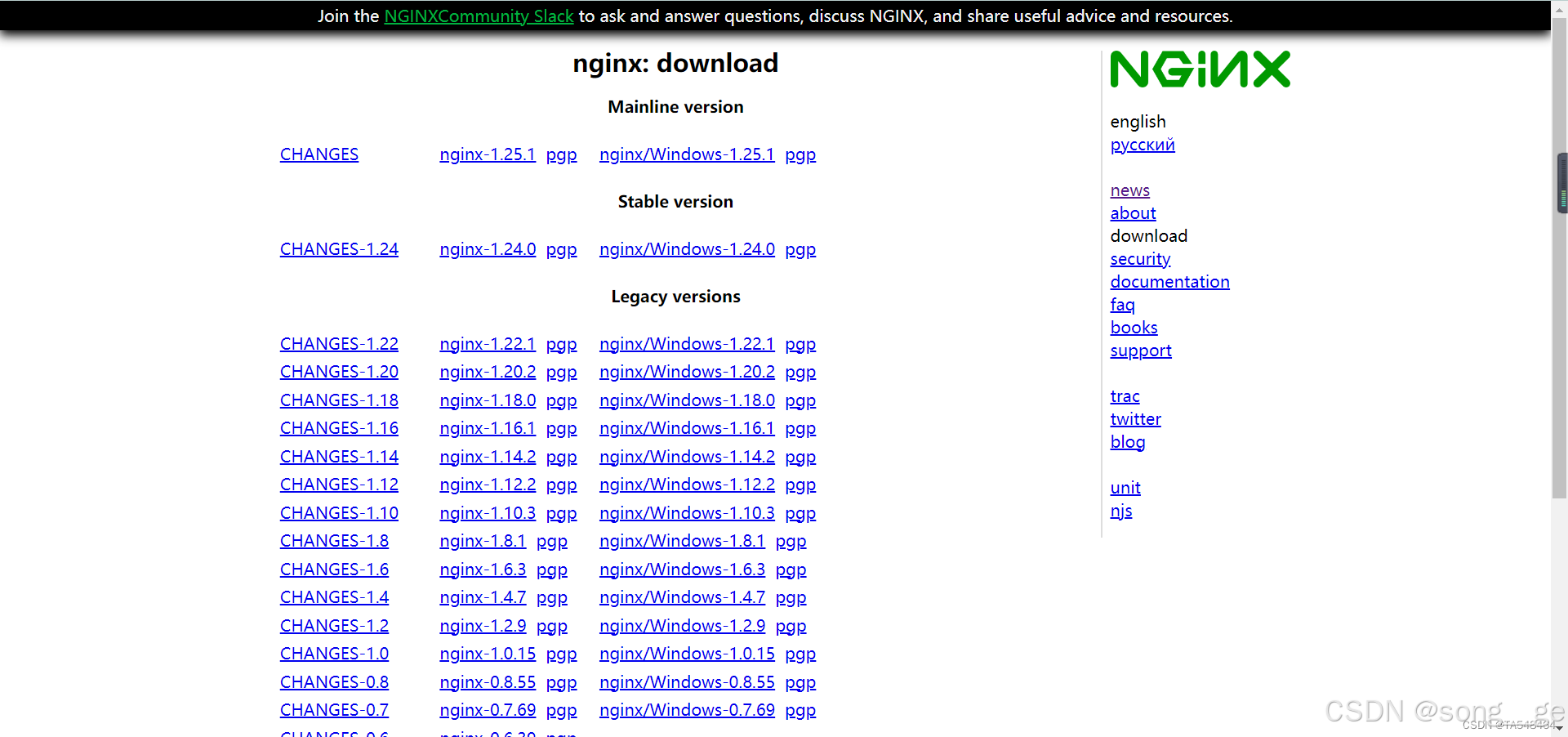Open the blog link
The width and height of the screenshot is (1568, 737).
(x=1128, y=442)
